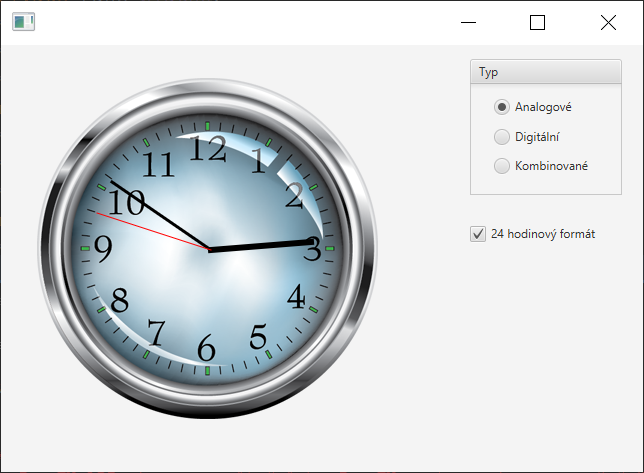The image size is (644, 473).
Task: Click the number 6 on the clock
Action: point(206,348)
